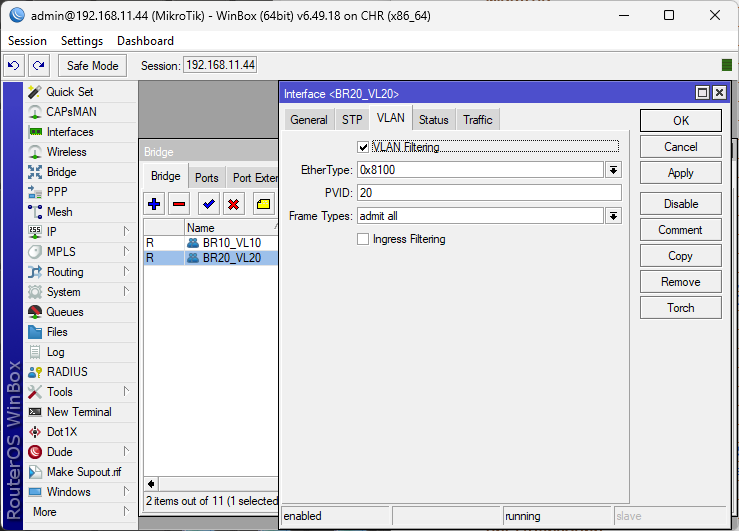Click the PVID input field

pyautogui.click(x=488, y=193)
